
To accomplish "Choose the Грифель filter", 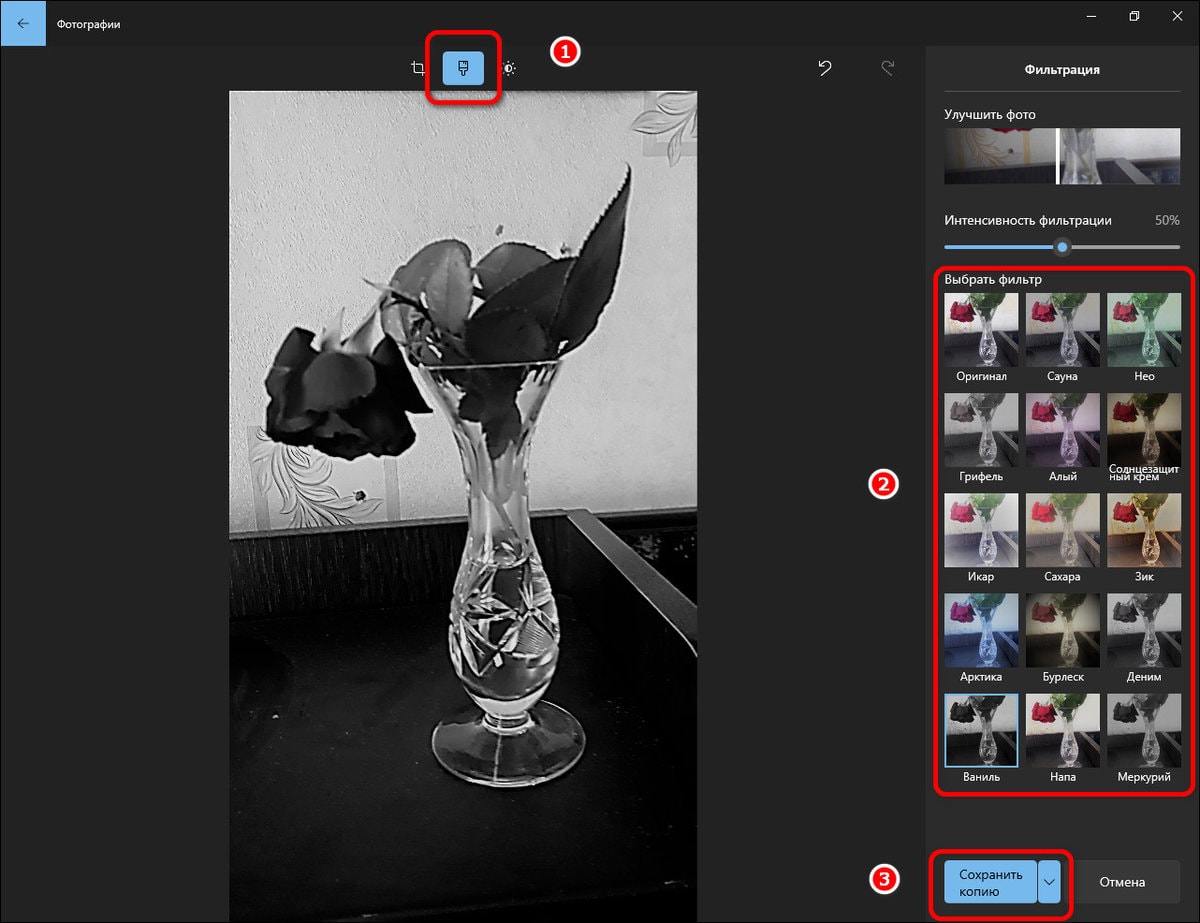I will pyautogui.click(x=981, y=429).
